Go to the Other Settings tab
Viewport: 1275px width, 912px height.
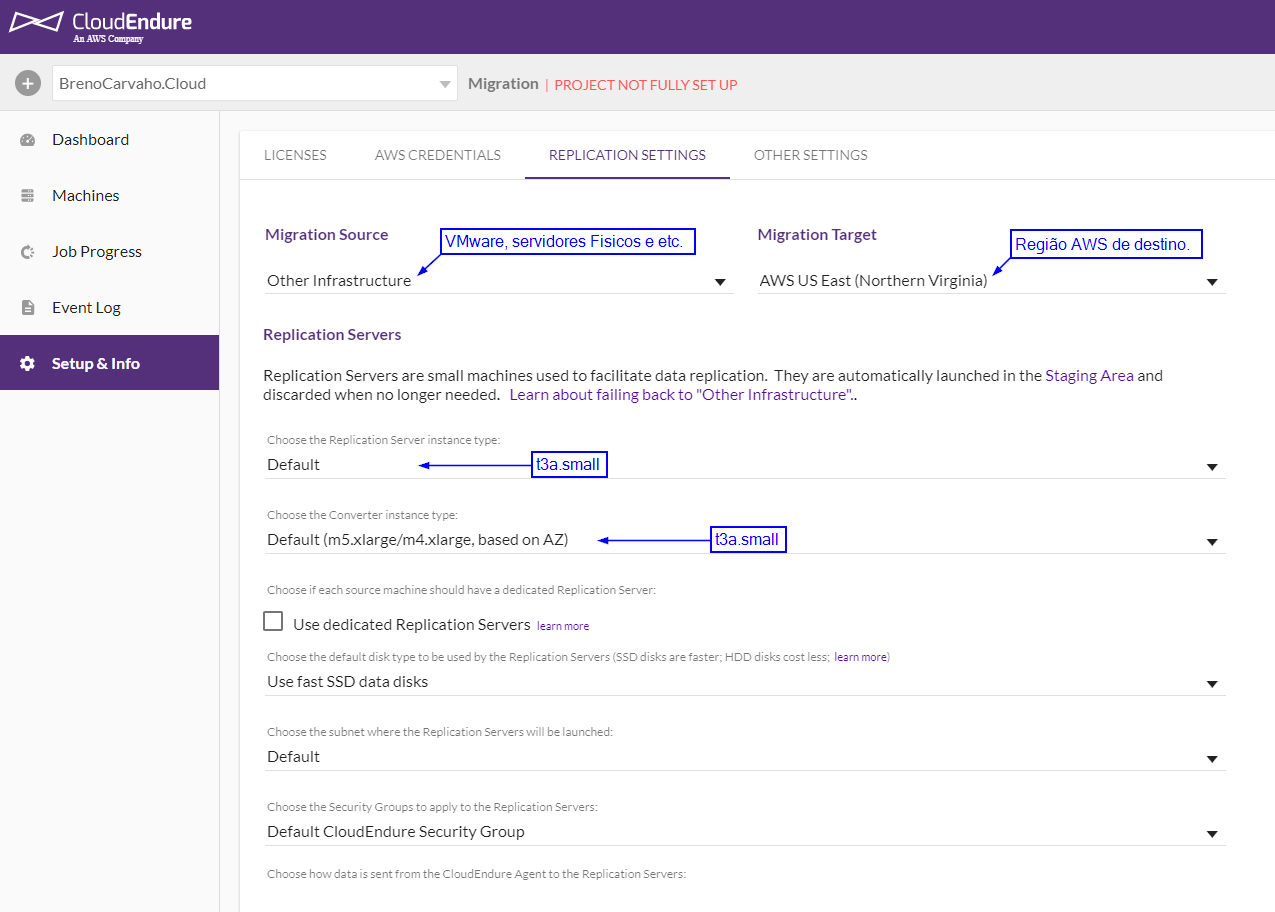810,155
